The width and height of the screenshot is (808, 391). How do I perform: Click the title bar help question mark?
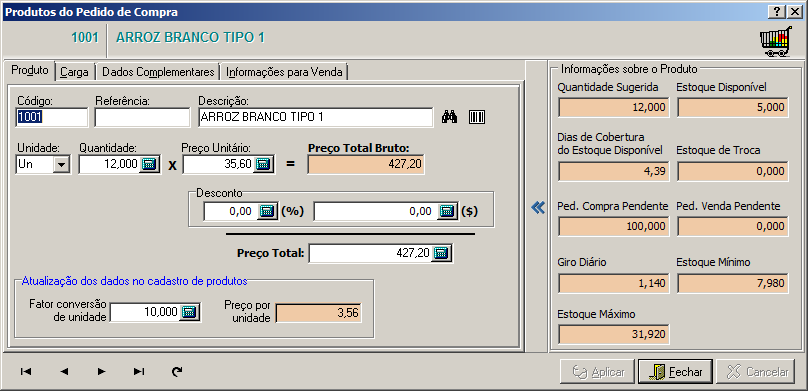click(x=776, y=12)
